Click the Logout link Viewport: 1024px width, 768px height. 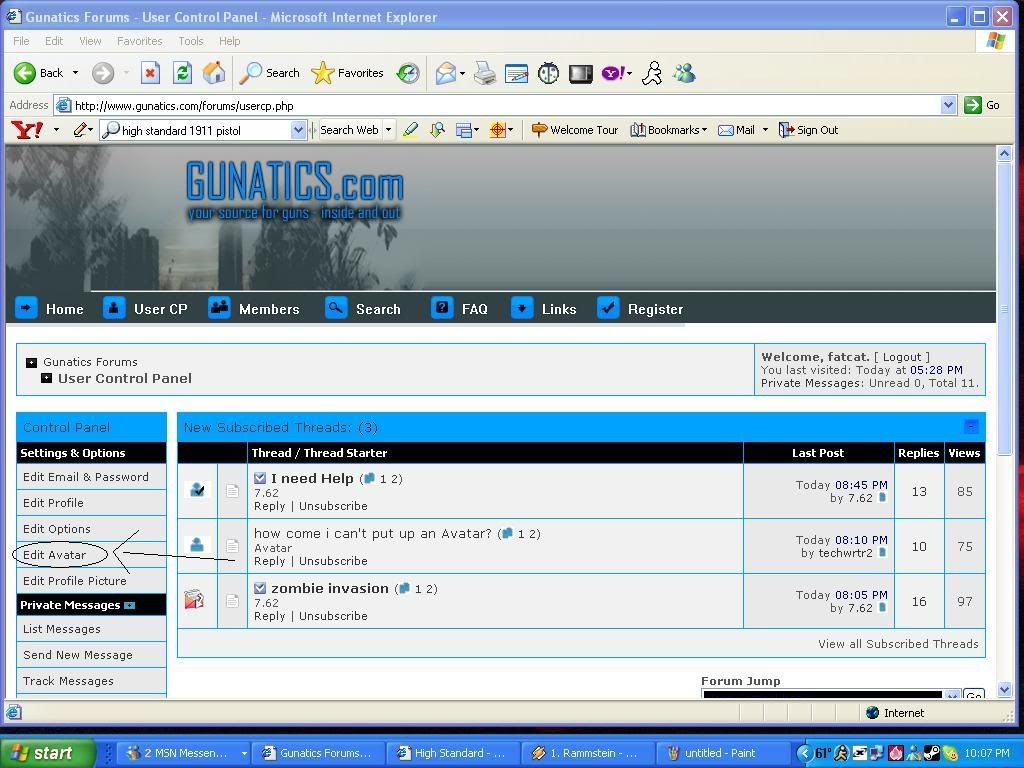901,357
